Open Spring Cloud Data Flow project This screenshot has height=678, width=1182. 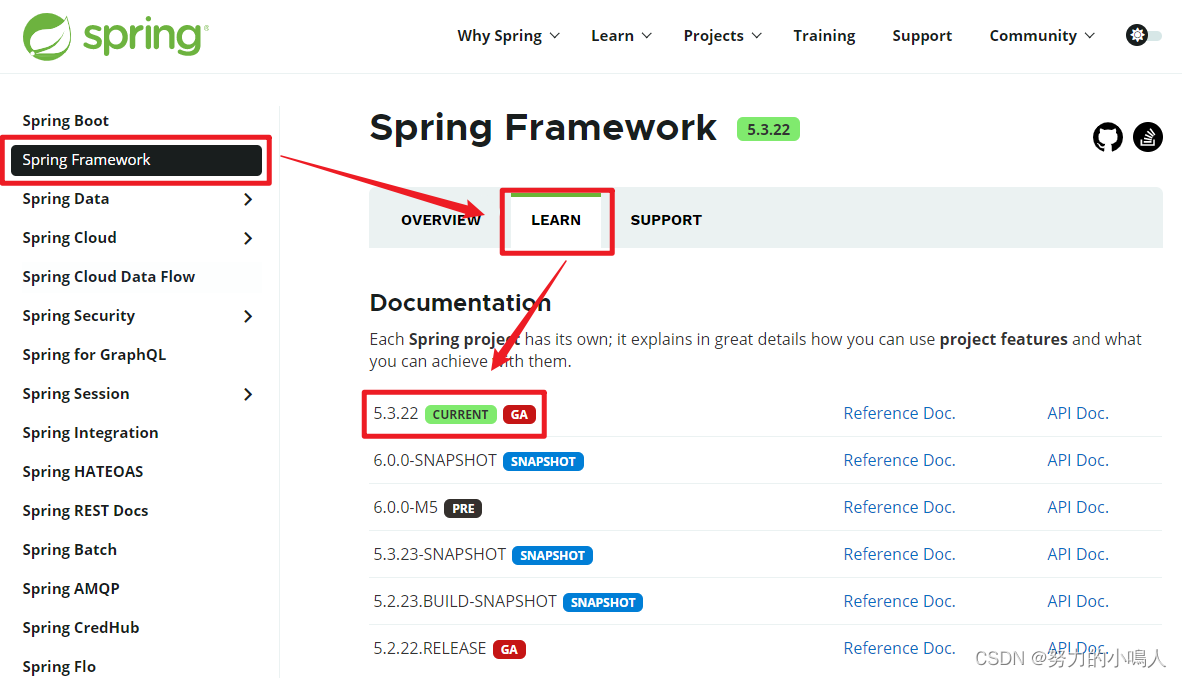tap(109, 277)
